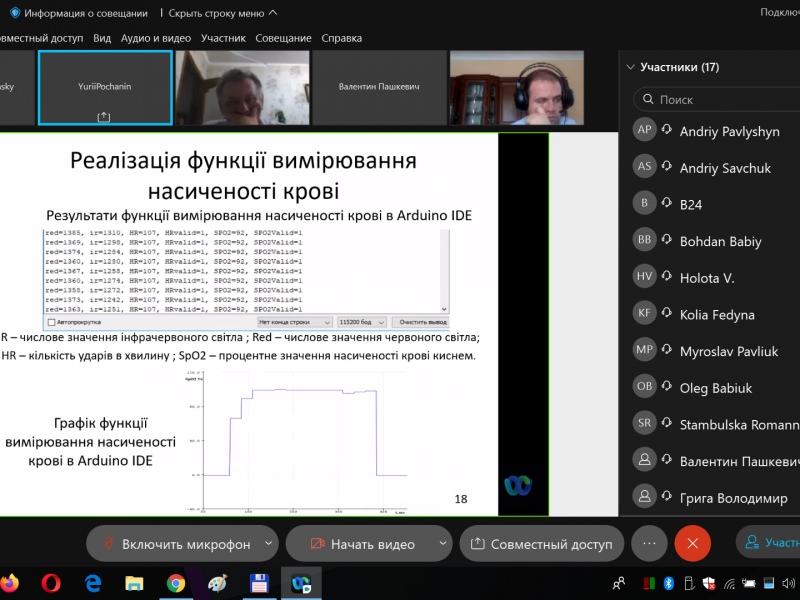Open Firefox from the taskbar
The image size is (800, 600).
point(10,582)
